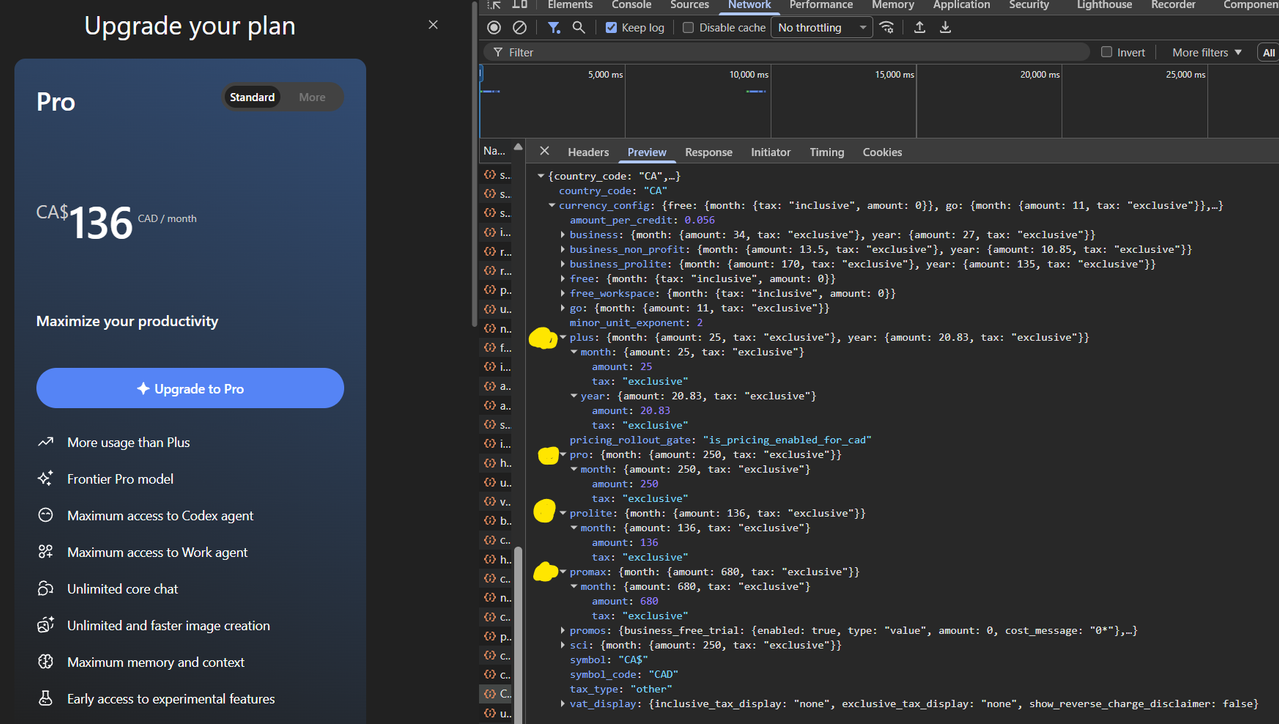1279x724 pixels.
Task: Select request row starting with 'v'
Action: (496, 502)
